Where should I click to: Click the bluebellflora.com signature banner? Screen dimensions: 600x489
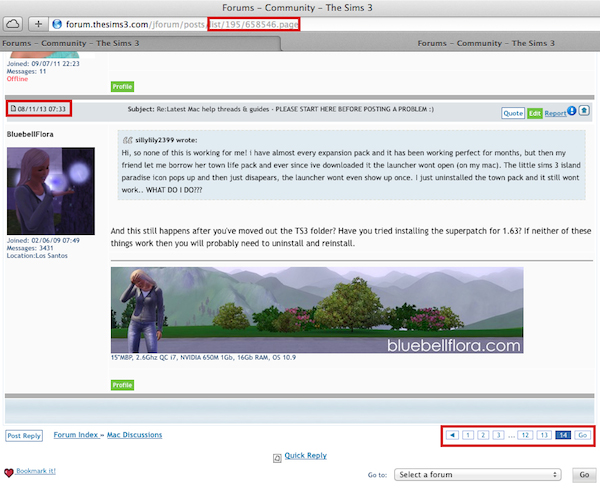pos(317,310)
